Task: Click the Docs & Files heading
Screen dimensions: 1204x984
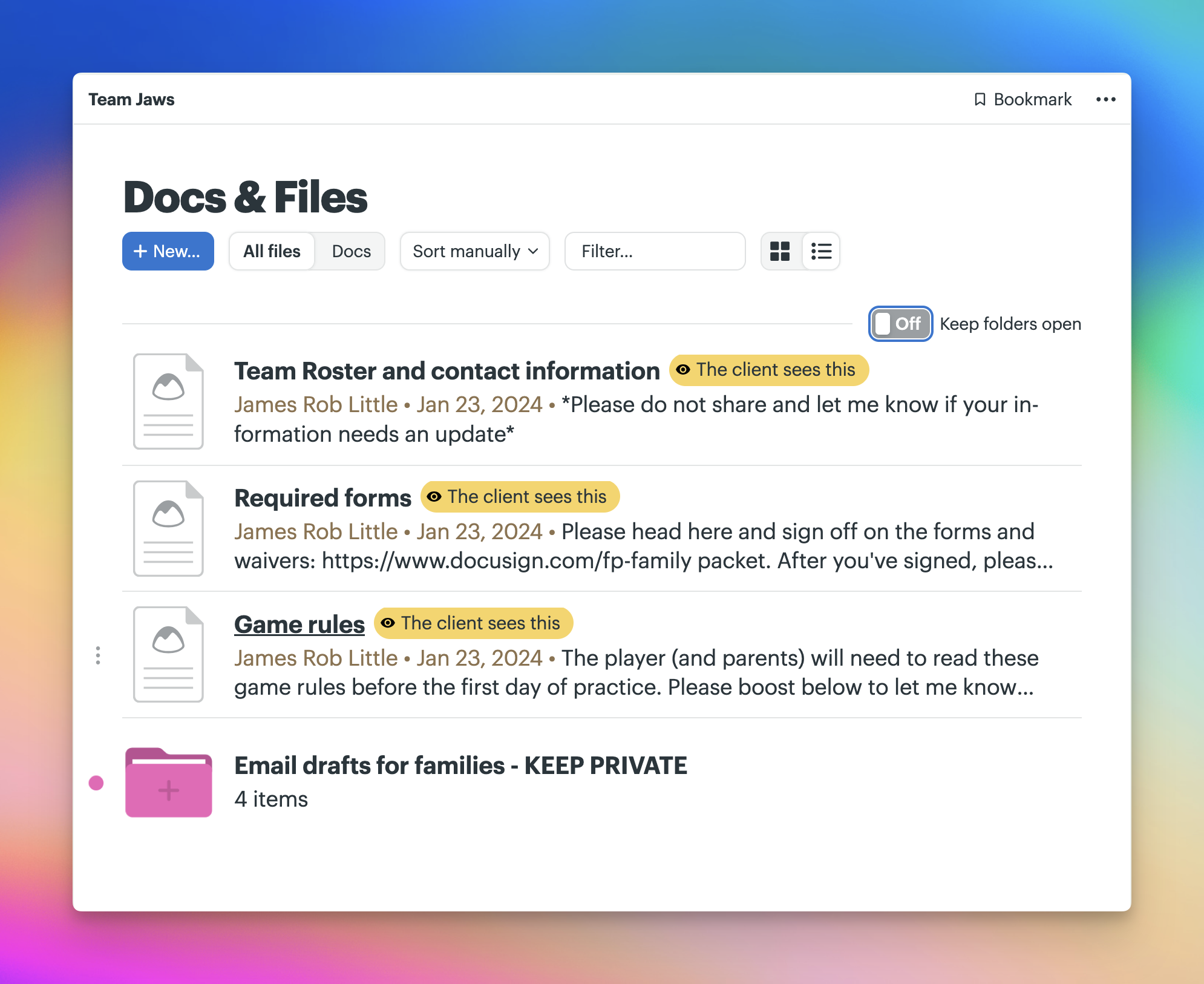Action: 245,197
